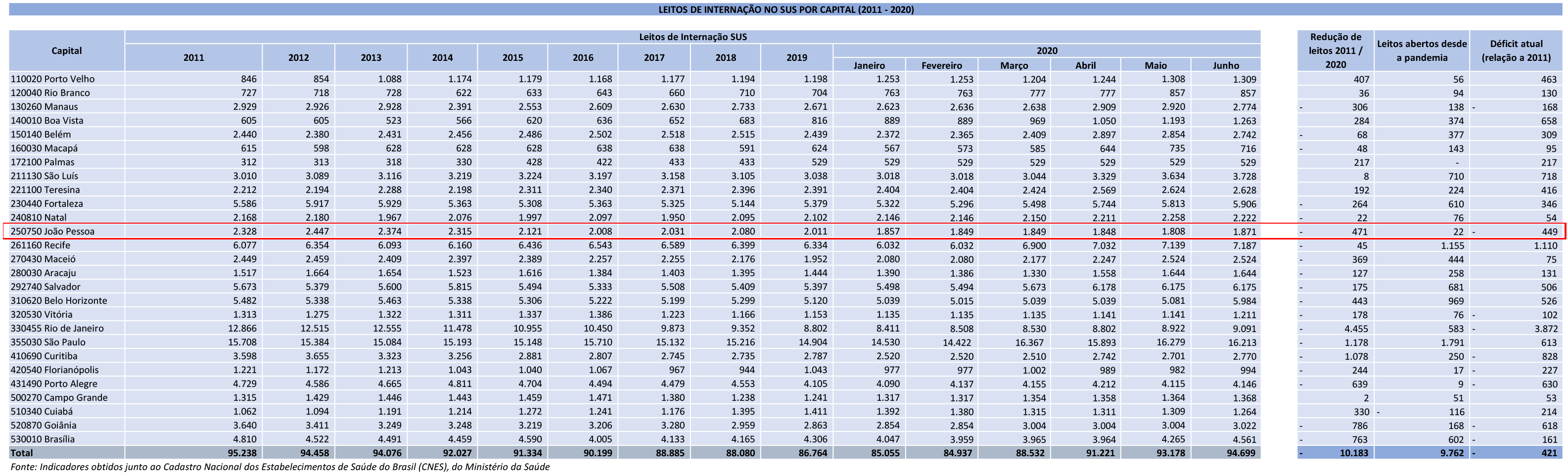Select the '261160 Recife' row label
Viewport: 1568px width, 475px height.
[40, 245]
